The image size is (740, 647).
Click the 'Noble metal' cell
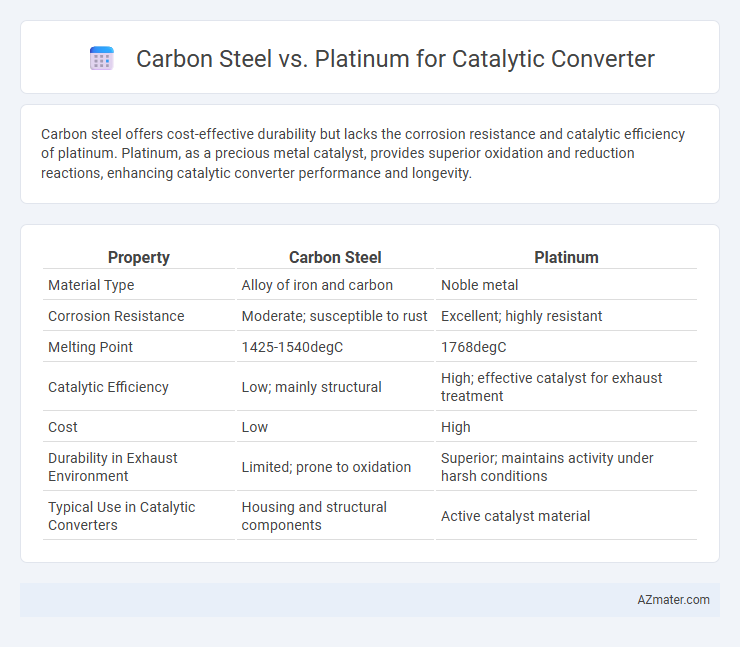tap(479, 285)
